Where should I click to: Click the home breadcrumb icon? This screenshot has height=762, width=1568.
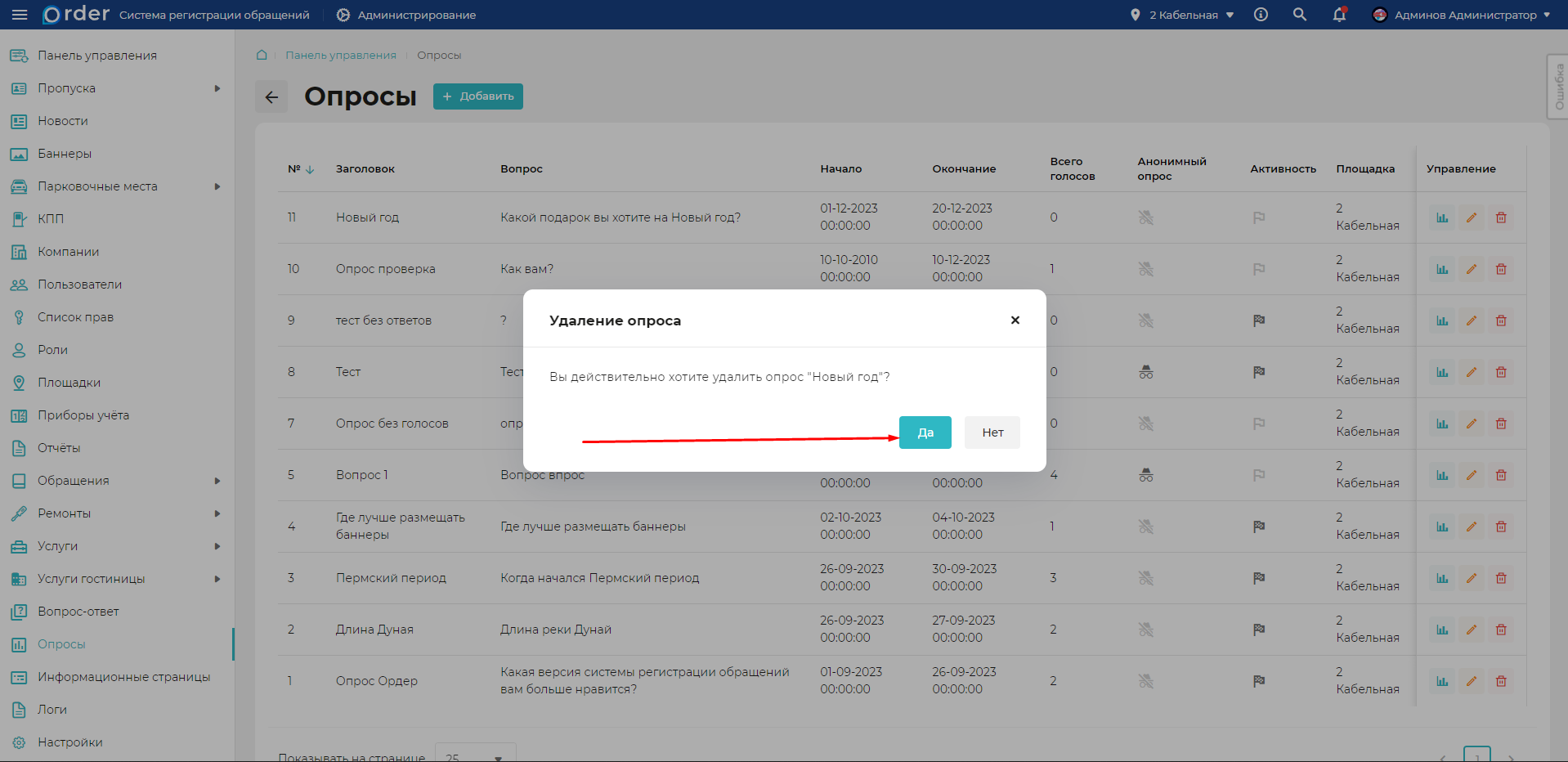[262, 55]
